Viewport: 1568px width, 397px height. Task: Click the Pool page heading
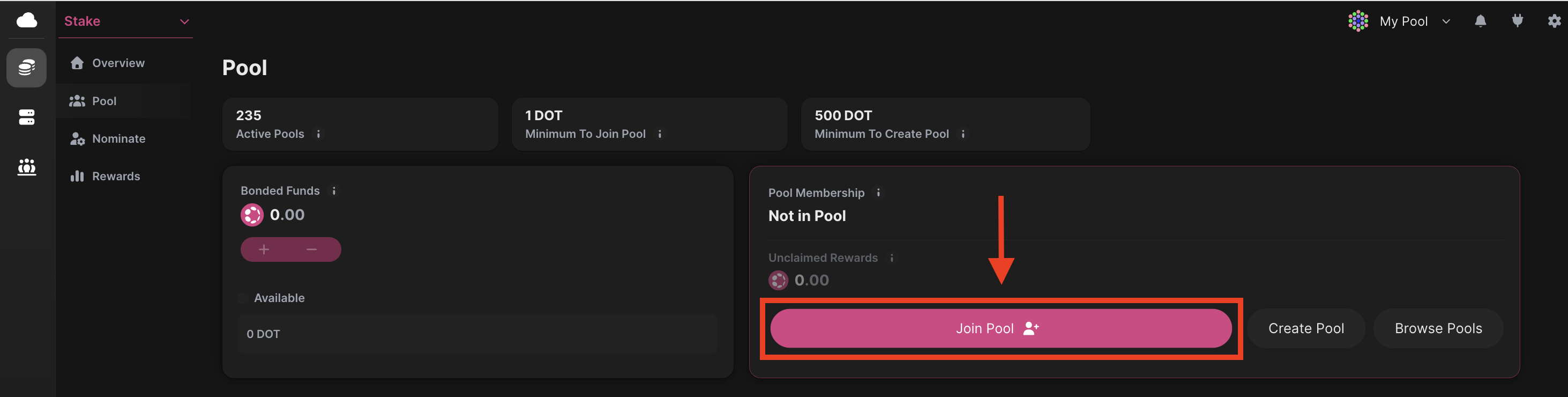(245, 68)
